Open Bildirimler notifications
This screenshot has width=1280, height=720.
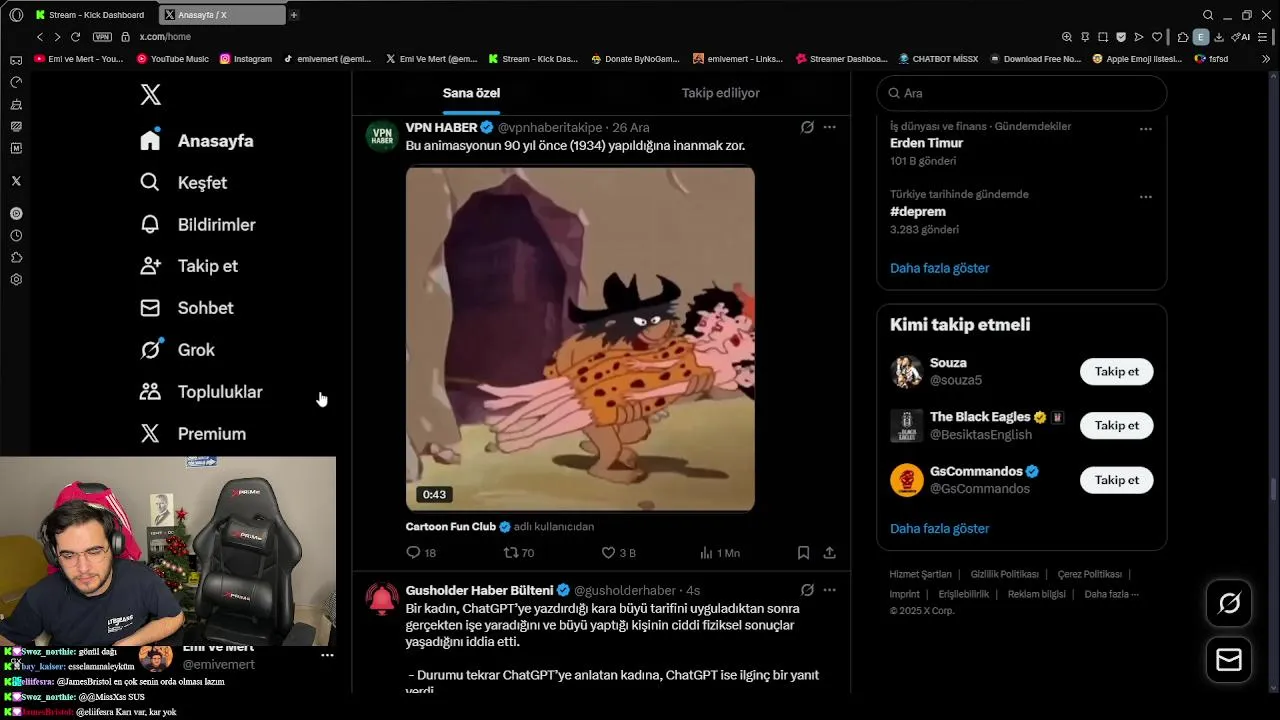(198, 225)
